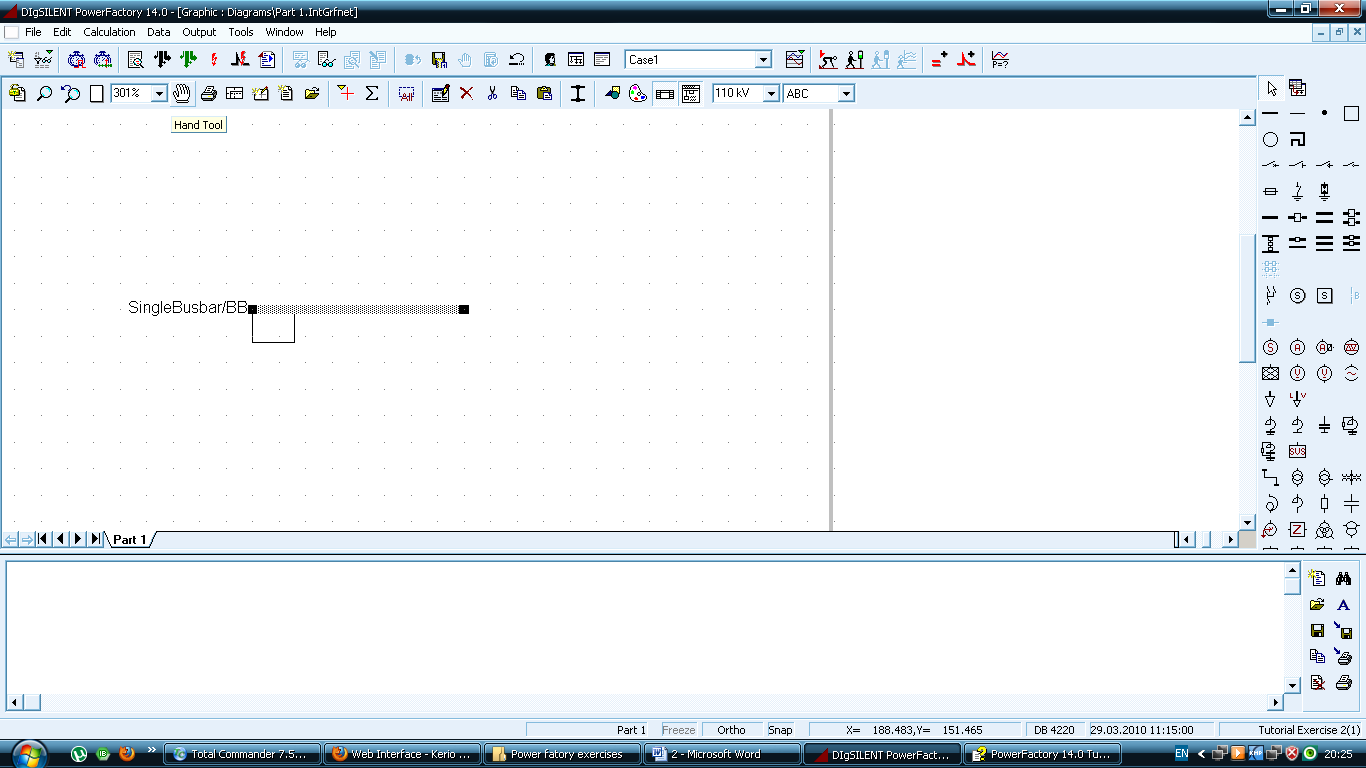Image resolution: width=1366 pixels, height=768 pixels.
Task: Click the Calculate Load Flow icon
Action: 161,60
